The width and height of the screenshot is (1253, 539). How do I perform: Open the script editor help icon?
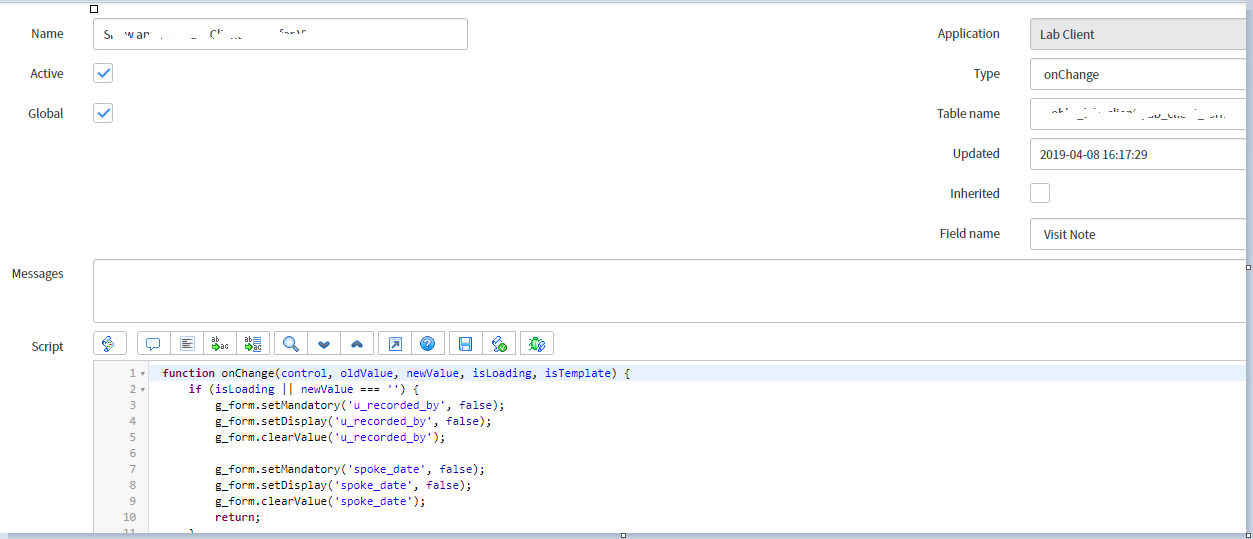(428, 344)
